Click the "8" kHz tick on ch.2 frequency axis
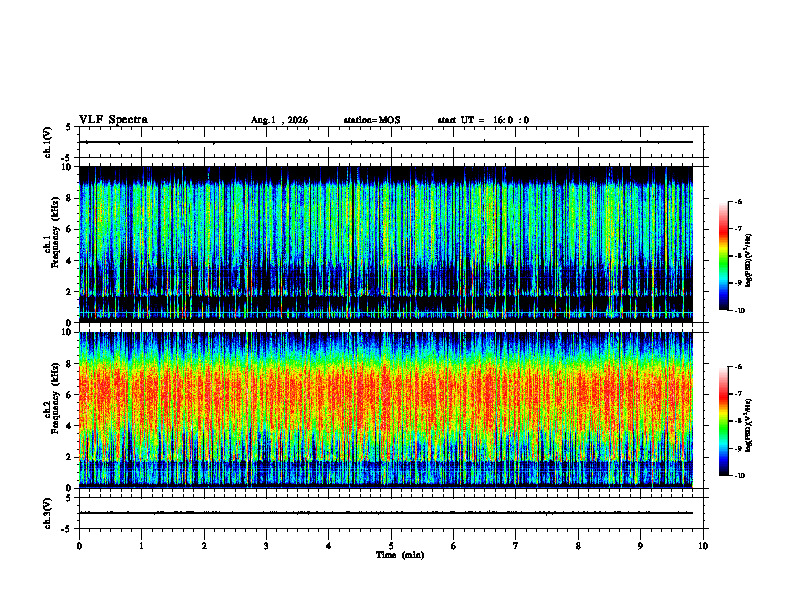 [x=70, y=364]
